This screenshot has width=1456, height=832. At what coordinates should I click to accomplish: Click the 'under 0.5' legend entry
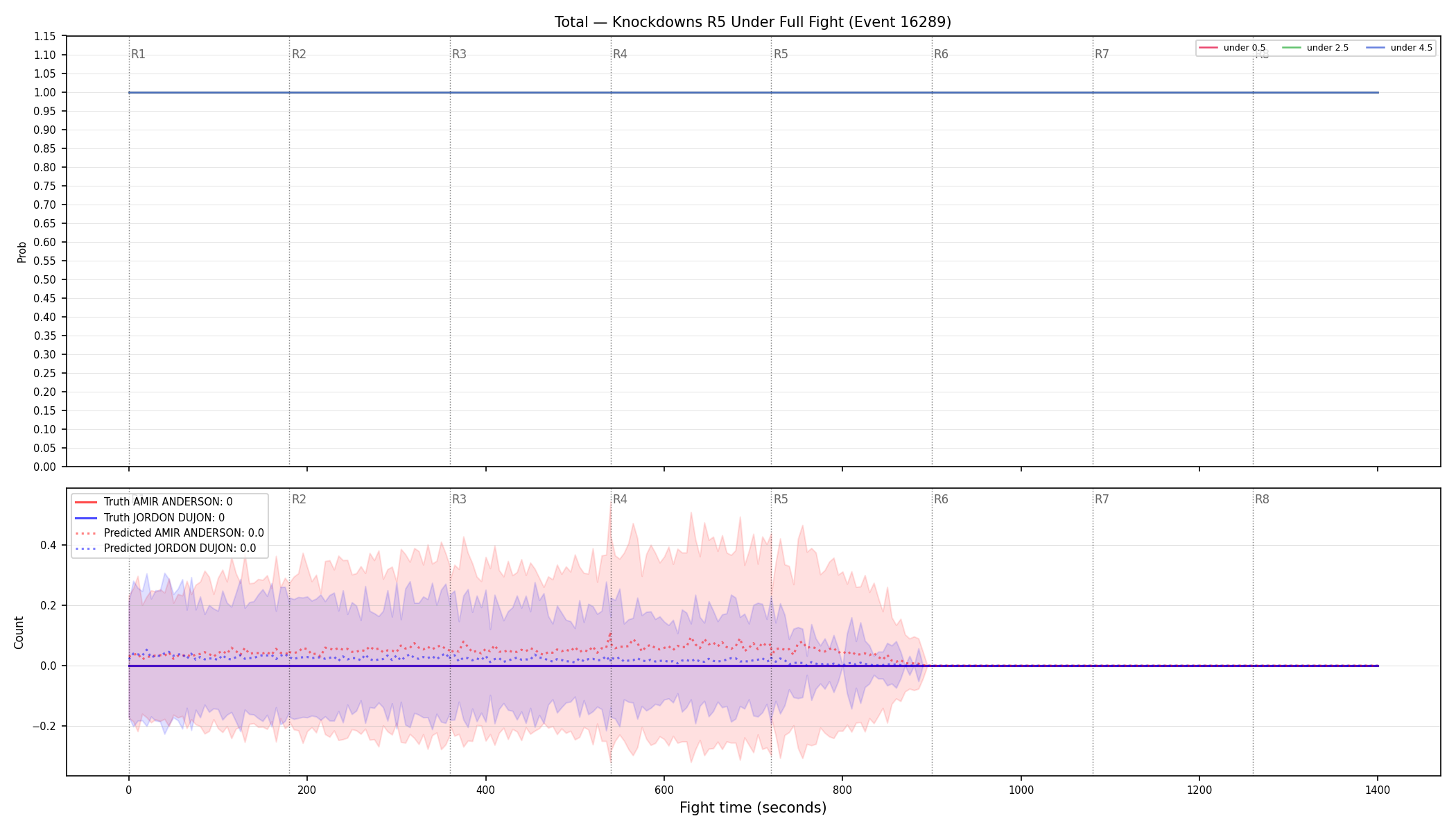click(x=1232, y=48)
